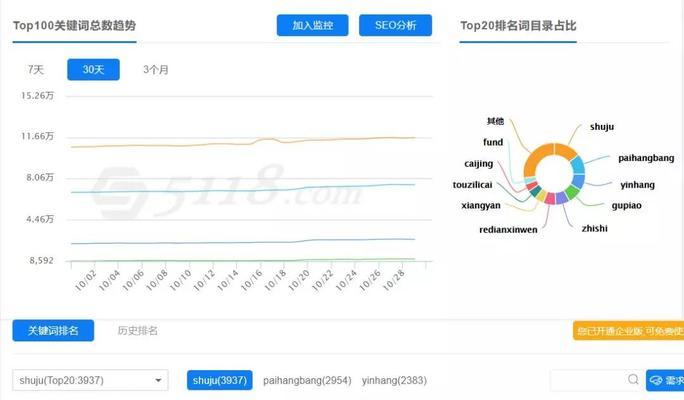Screen dimensions: 684x400
Task: Click the fund chart label
Action: [493, 142]
